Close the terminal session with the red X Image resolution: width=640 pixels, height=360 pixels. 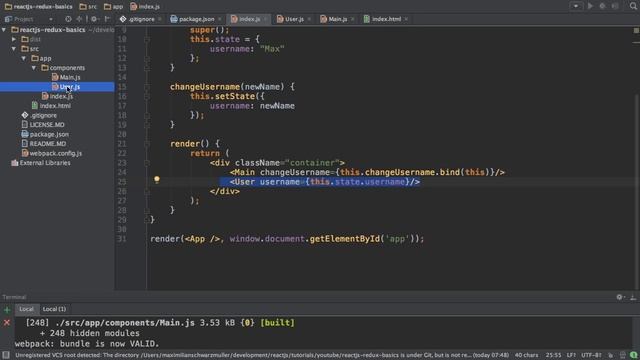pyautogui.click(x=7, y=323)
